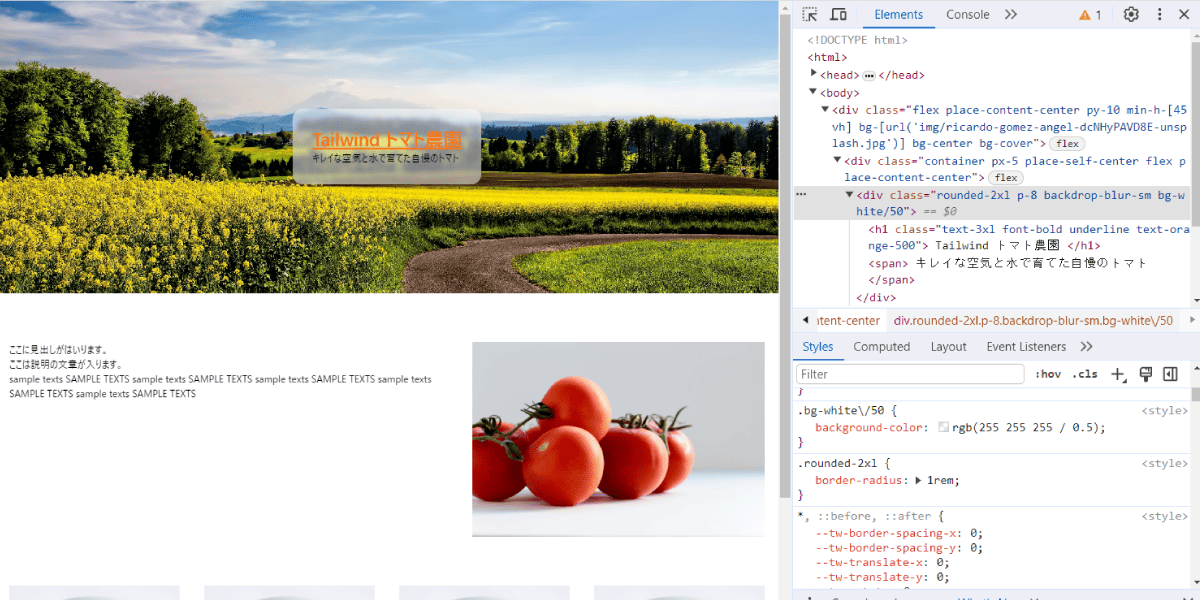Expand the head element node
This screenshot has width=1200, height=600.
click(x=814, y=74)
